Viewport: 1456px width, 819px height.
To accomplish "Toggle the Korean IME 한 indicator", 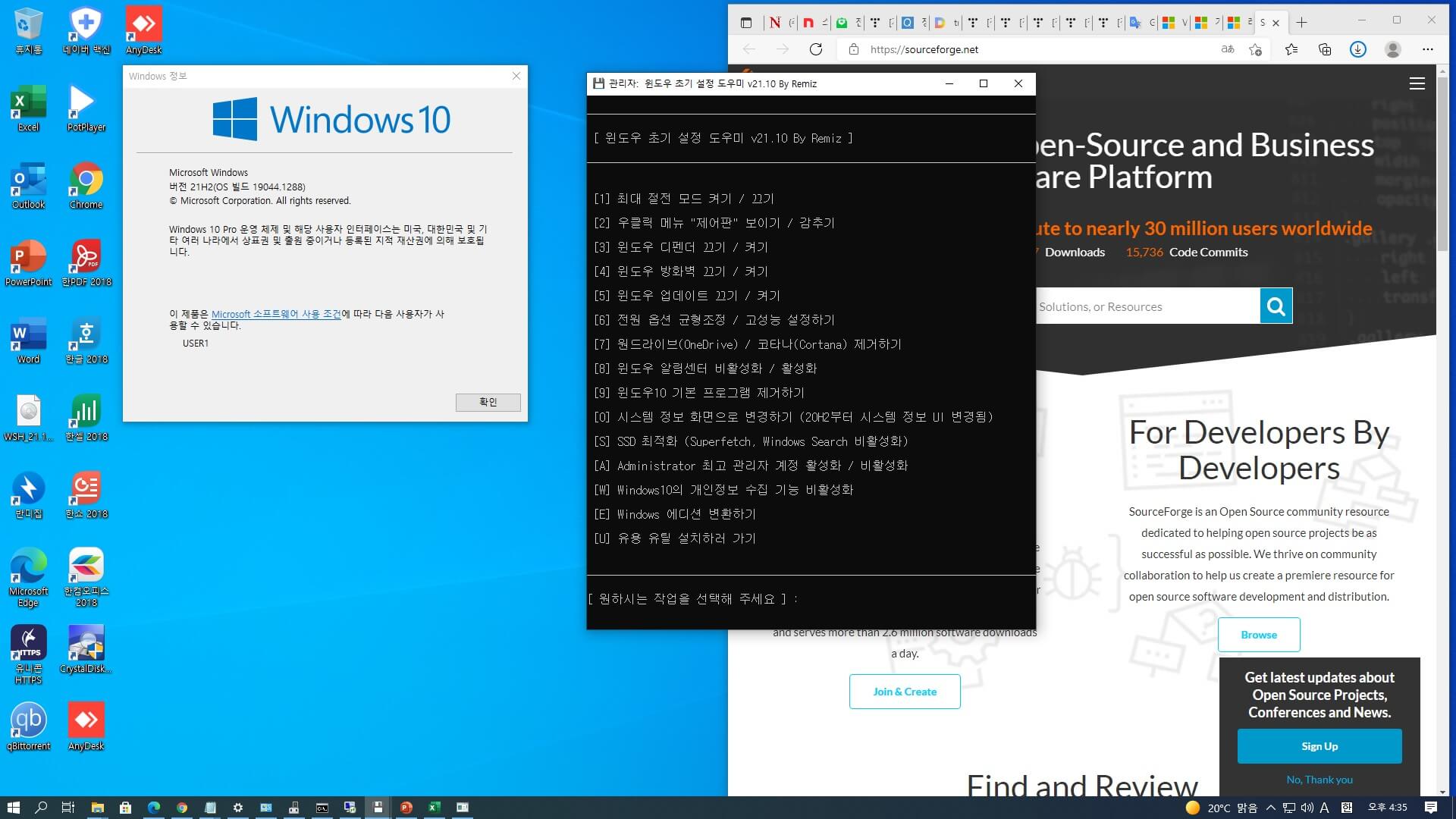I will point(1346,808).
